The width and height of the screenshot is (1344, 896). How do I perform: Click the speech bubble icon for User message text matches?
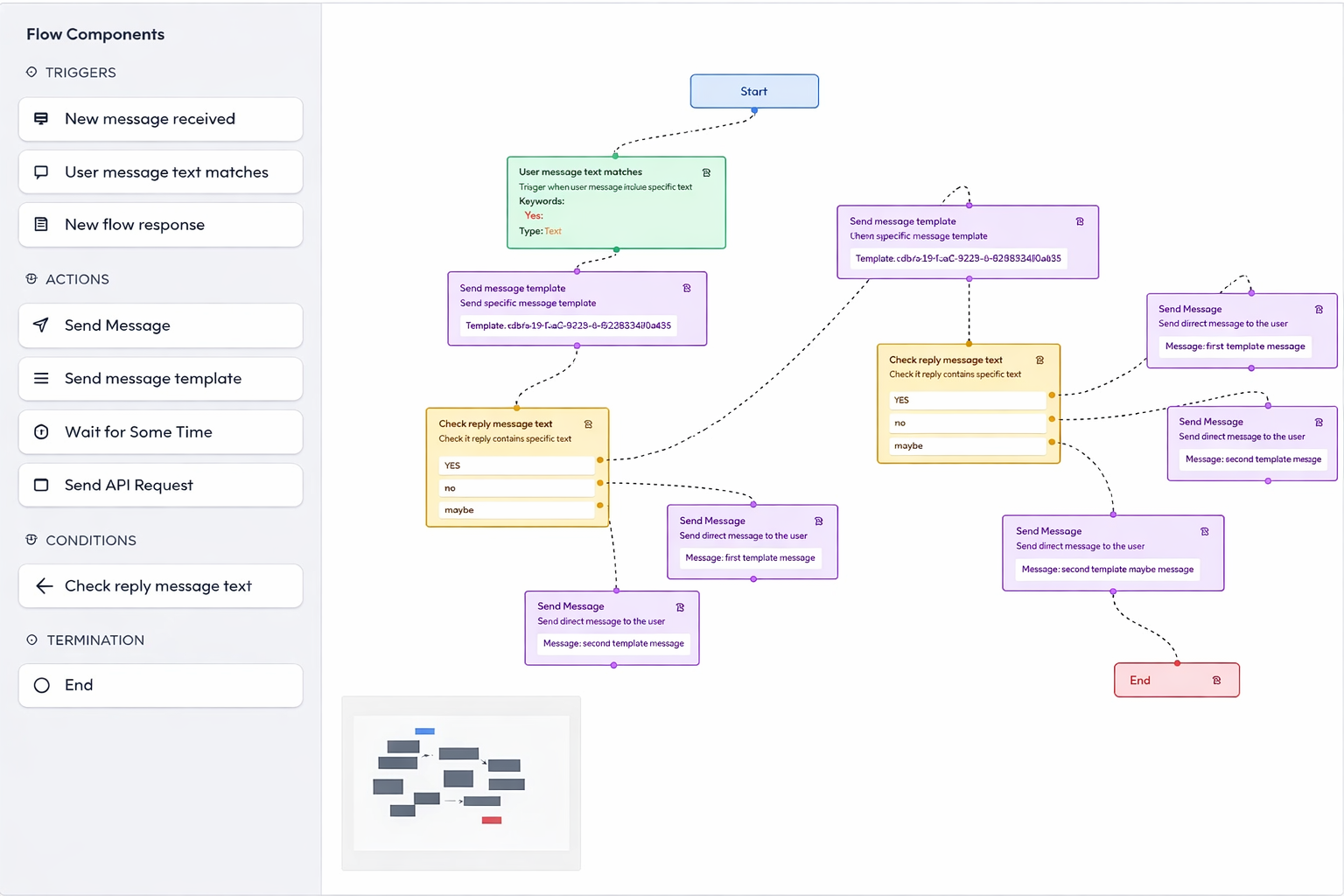click(41, 172)
